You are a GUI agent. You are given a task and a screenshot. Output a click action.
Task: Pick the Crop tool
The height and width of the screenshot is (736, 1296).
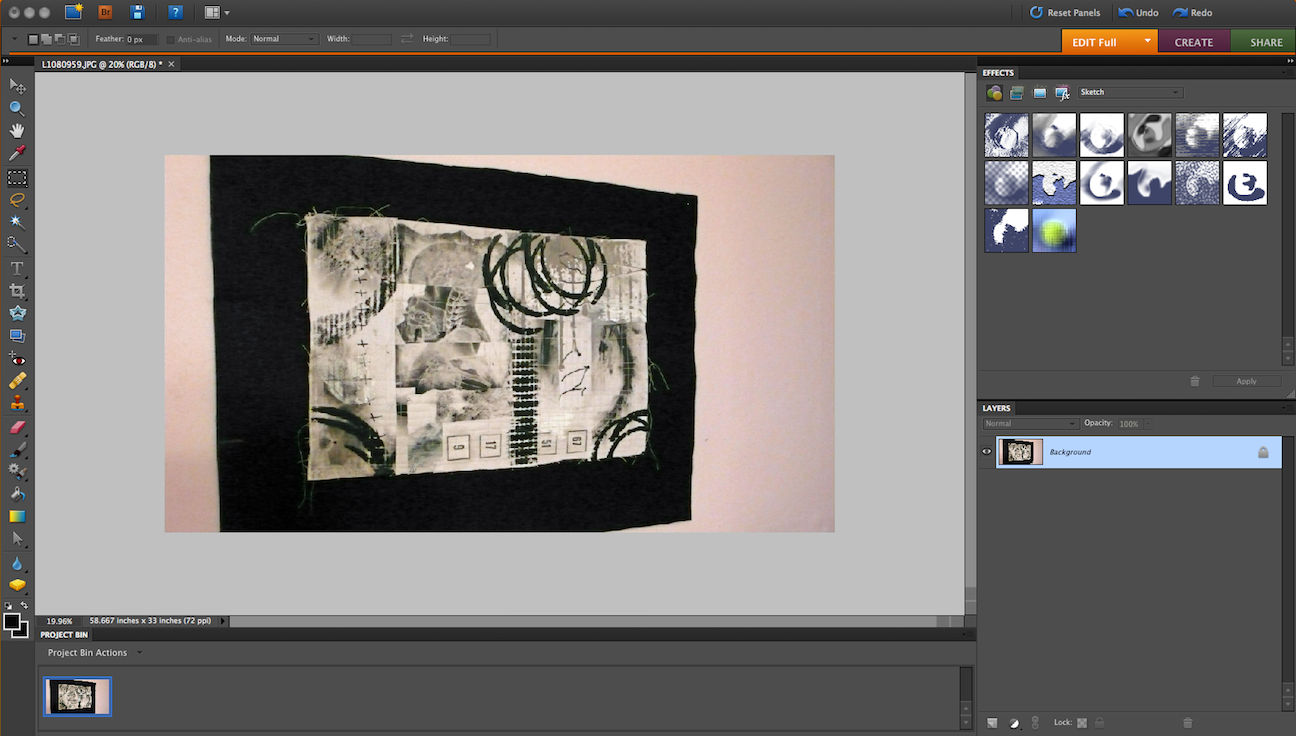tap(17, 290)
